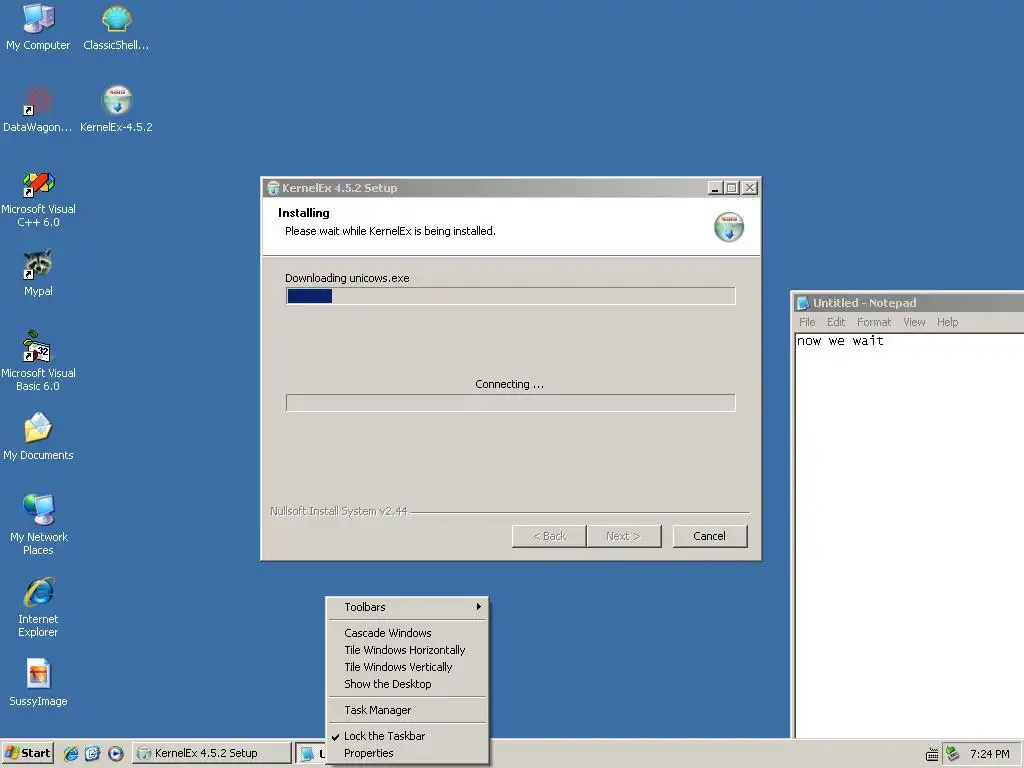Image resolution: width=1024 pixels, height=768 pixels.
Task: Open Notepad's Edit menu
Action: pyautogui.click(x=836, y=322)
